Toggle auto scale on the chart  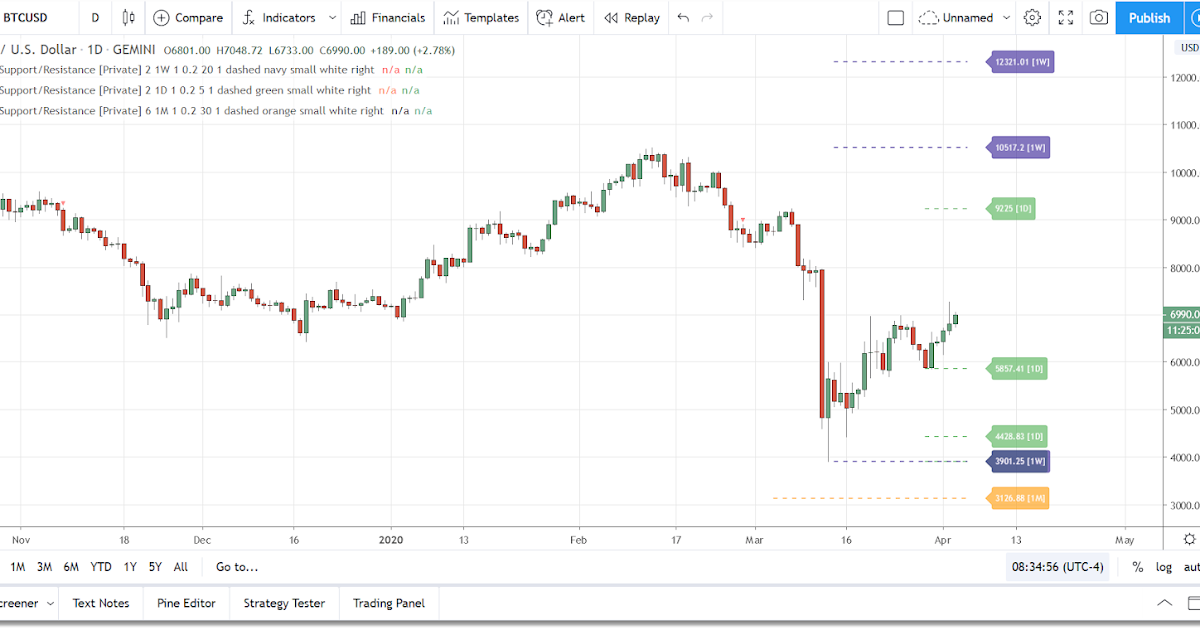tap(1192, 567)
